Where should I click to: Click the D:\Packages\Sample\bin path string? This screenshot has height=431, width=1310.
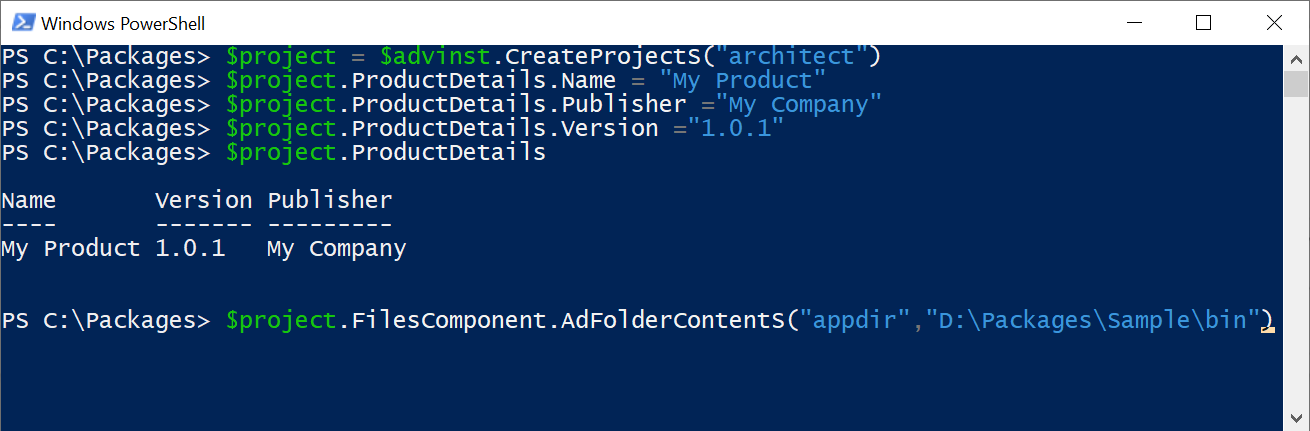pyautogui.click(x=1093, y=320)
